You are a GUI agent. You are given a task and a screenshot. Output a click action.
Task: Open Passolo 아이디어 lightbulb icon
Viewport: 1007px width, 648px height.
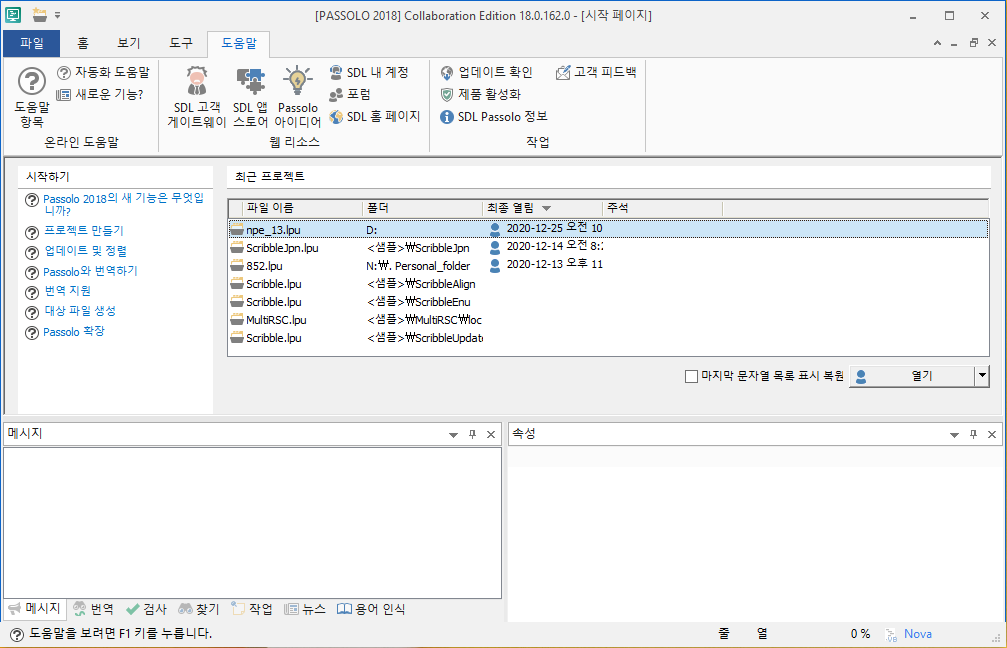pyautogui.click(x=297, y=97)
